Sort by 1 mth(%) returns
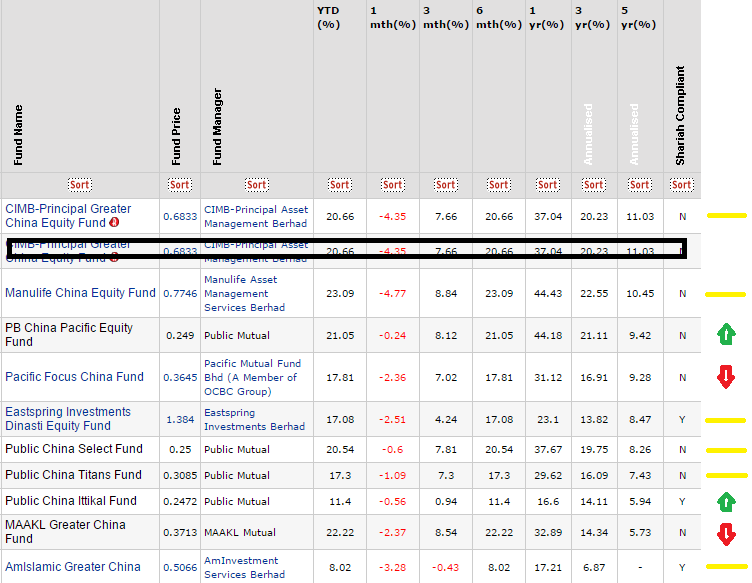752x583 pixels. 392,185
